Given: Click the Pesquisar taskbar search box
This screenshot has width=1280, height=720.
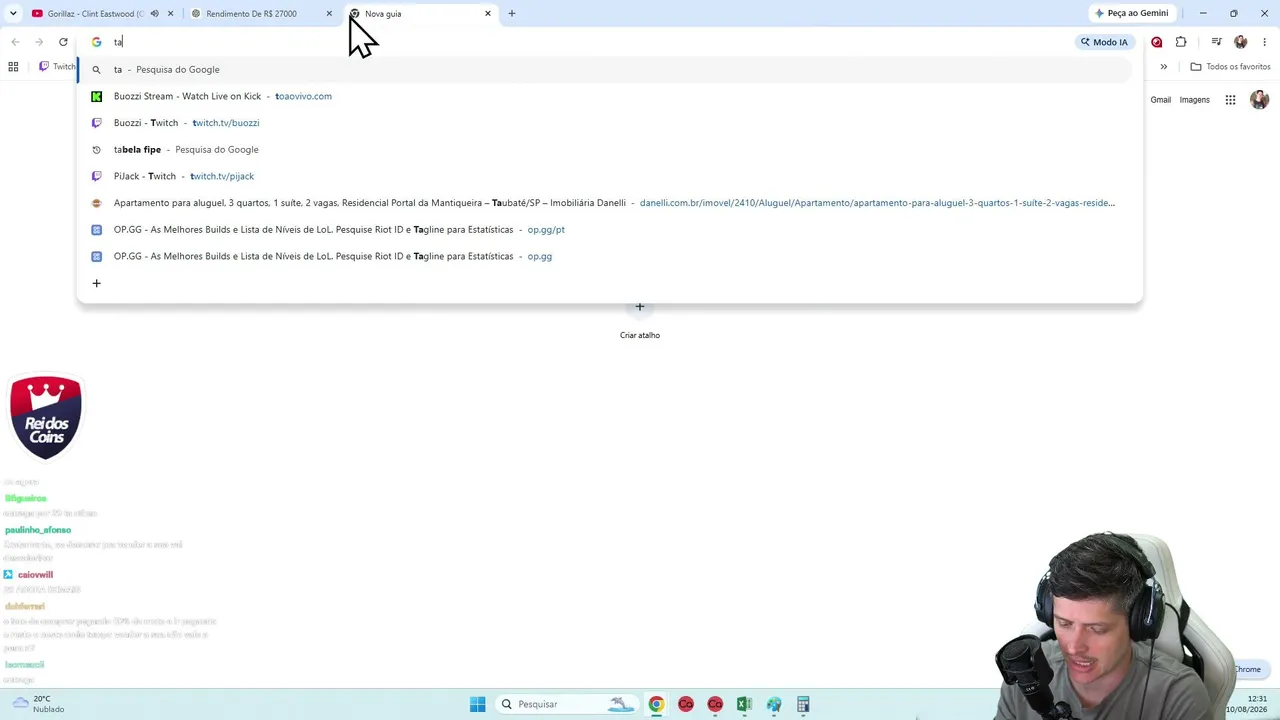Looking at the screenshot, I should point(566,704).
